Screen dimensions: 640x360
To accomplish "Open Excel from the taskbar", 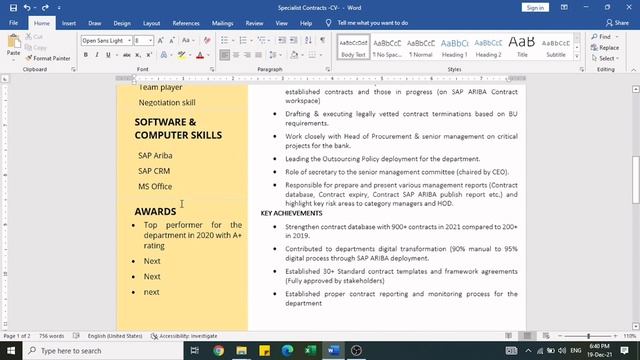I will point(310,351).
